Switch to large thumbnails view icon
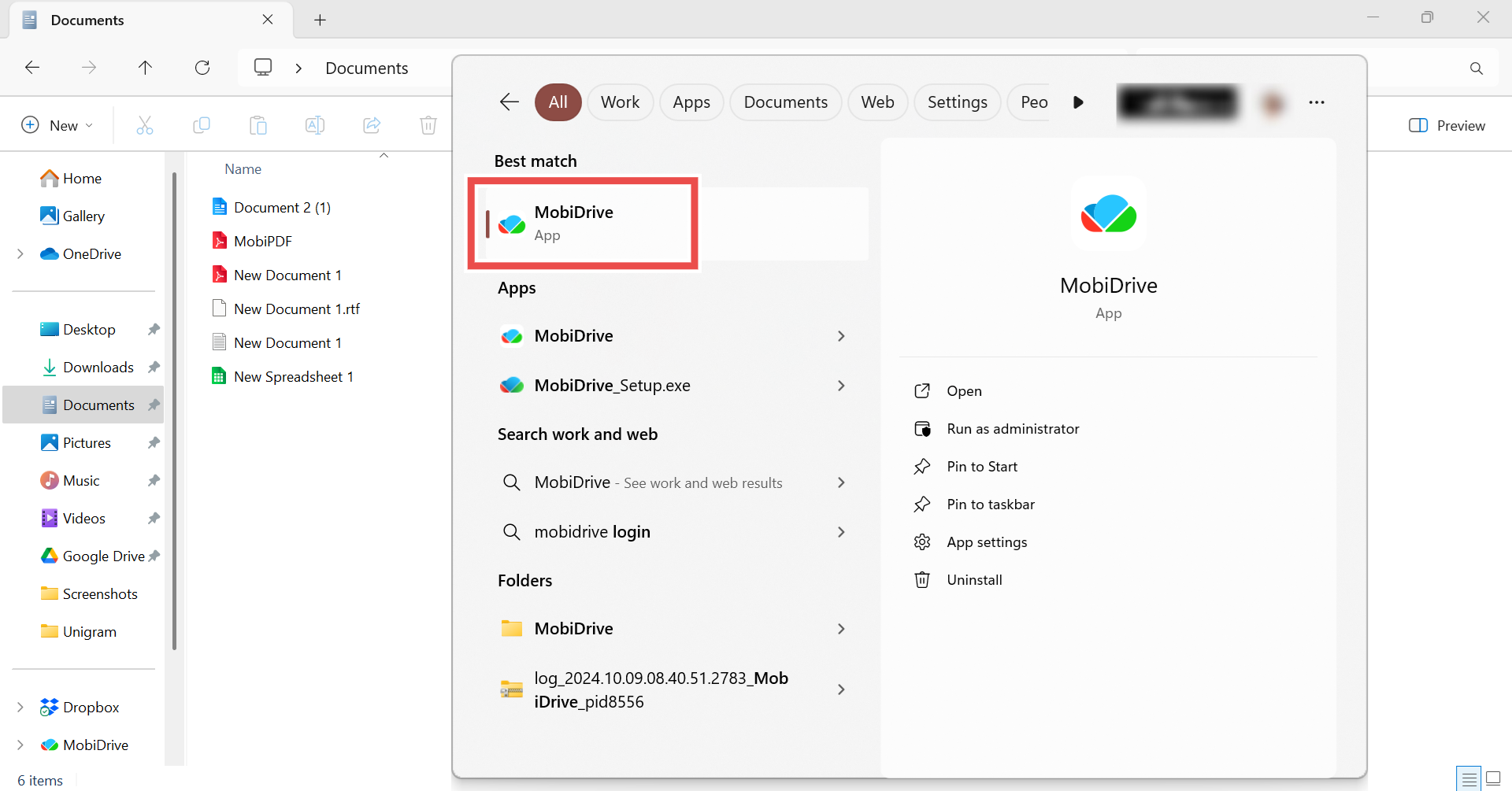Viewport: 1512px width, 791px height. [x=1493, y=779]
